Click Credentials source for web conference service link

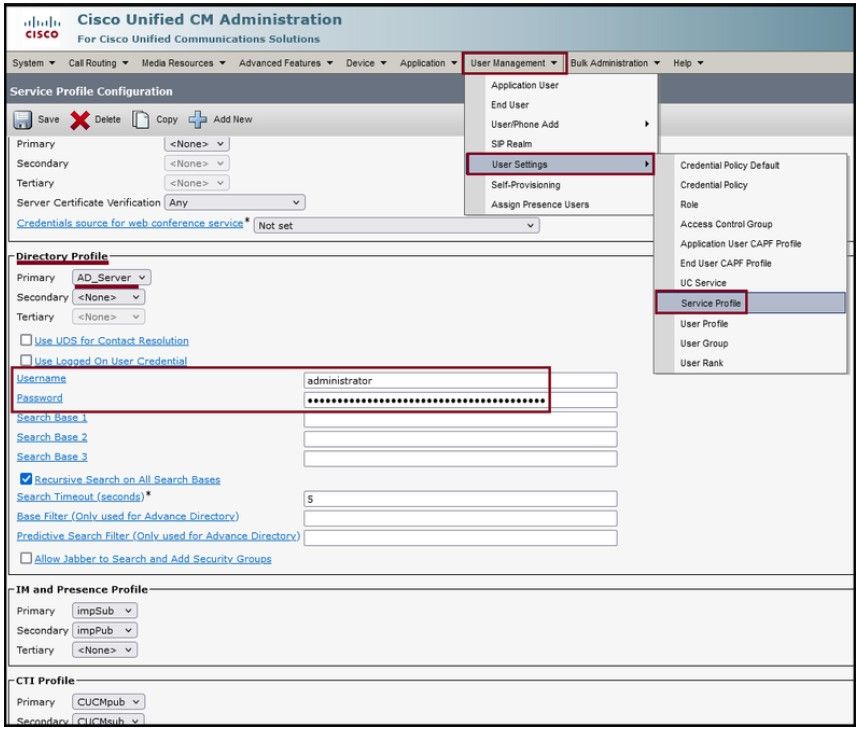(x=130, y=223)
